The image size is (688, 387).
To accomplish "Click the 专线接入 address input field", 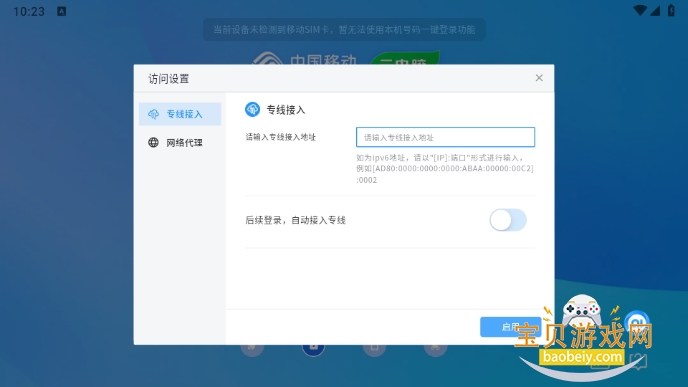I will (445, 137).
